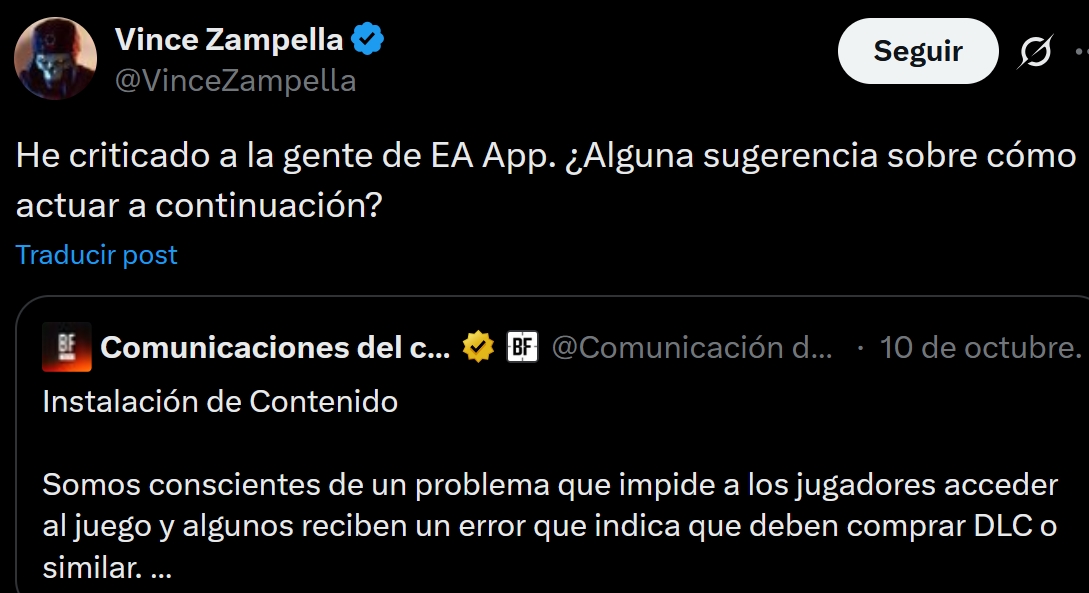This screenshot has width=1089, height=593.
Task: Open the 10 de octubre timestamp
Action: [980, 347]
